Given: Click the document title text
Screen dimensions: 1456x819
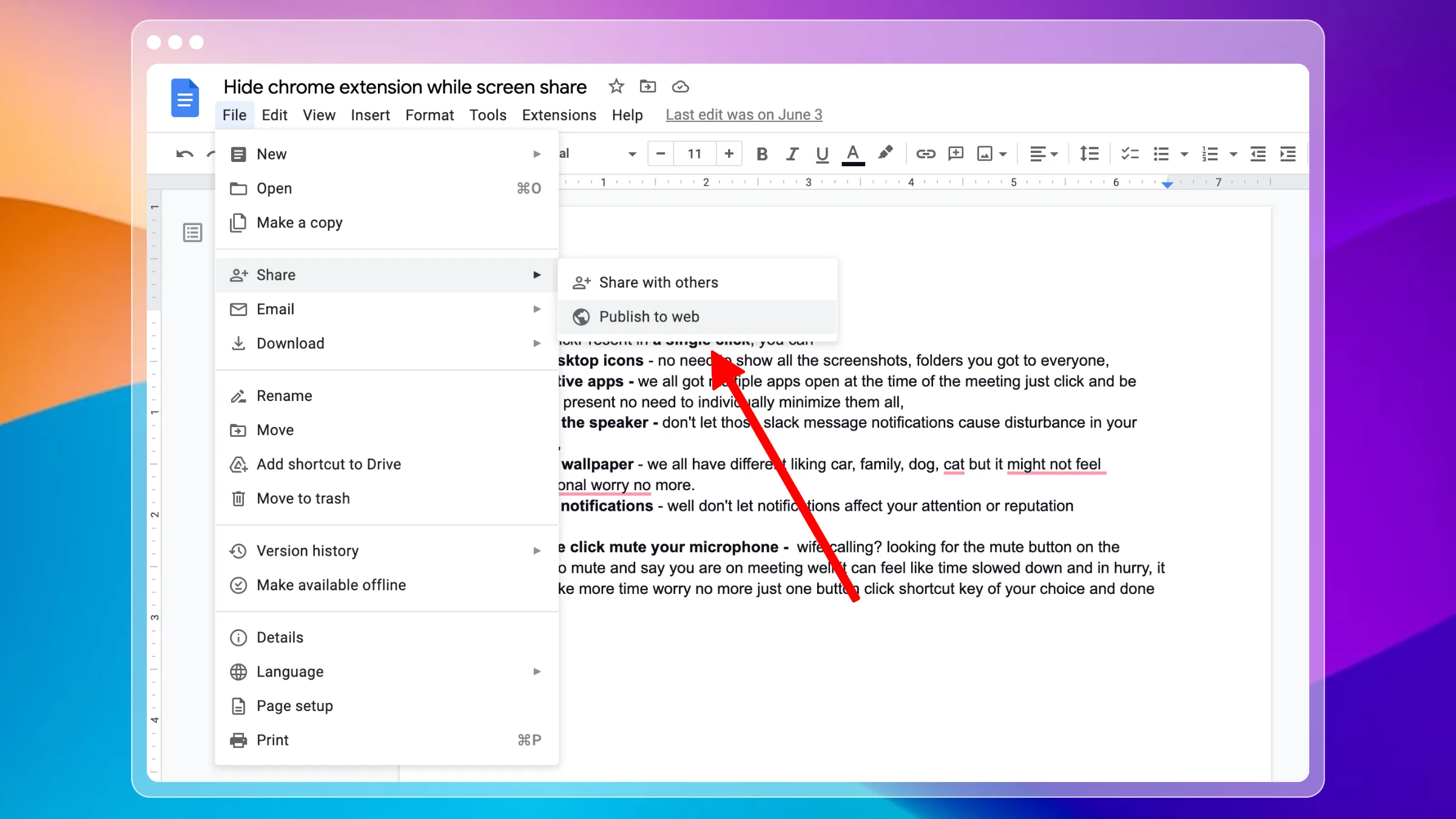Looking at the screenshot, I should tap(405, 87).
